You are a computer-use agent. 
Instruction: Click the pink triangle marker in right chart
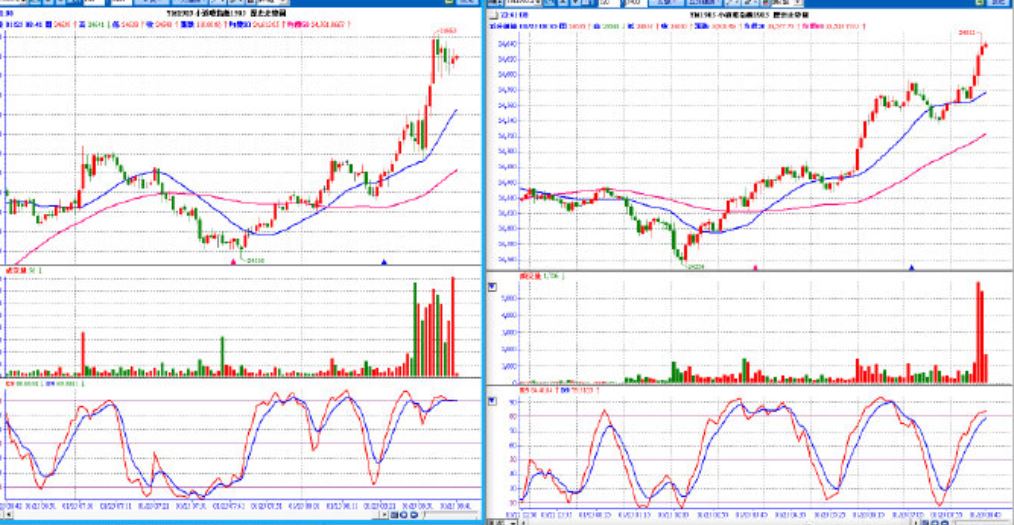click(x=755, y=268)
